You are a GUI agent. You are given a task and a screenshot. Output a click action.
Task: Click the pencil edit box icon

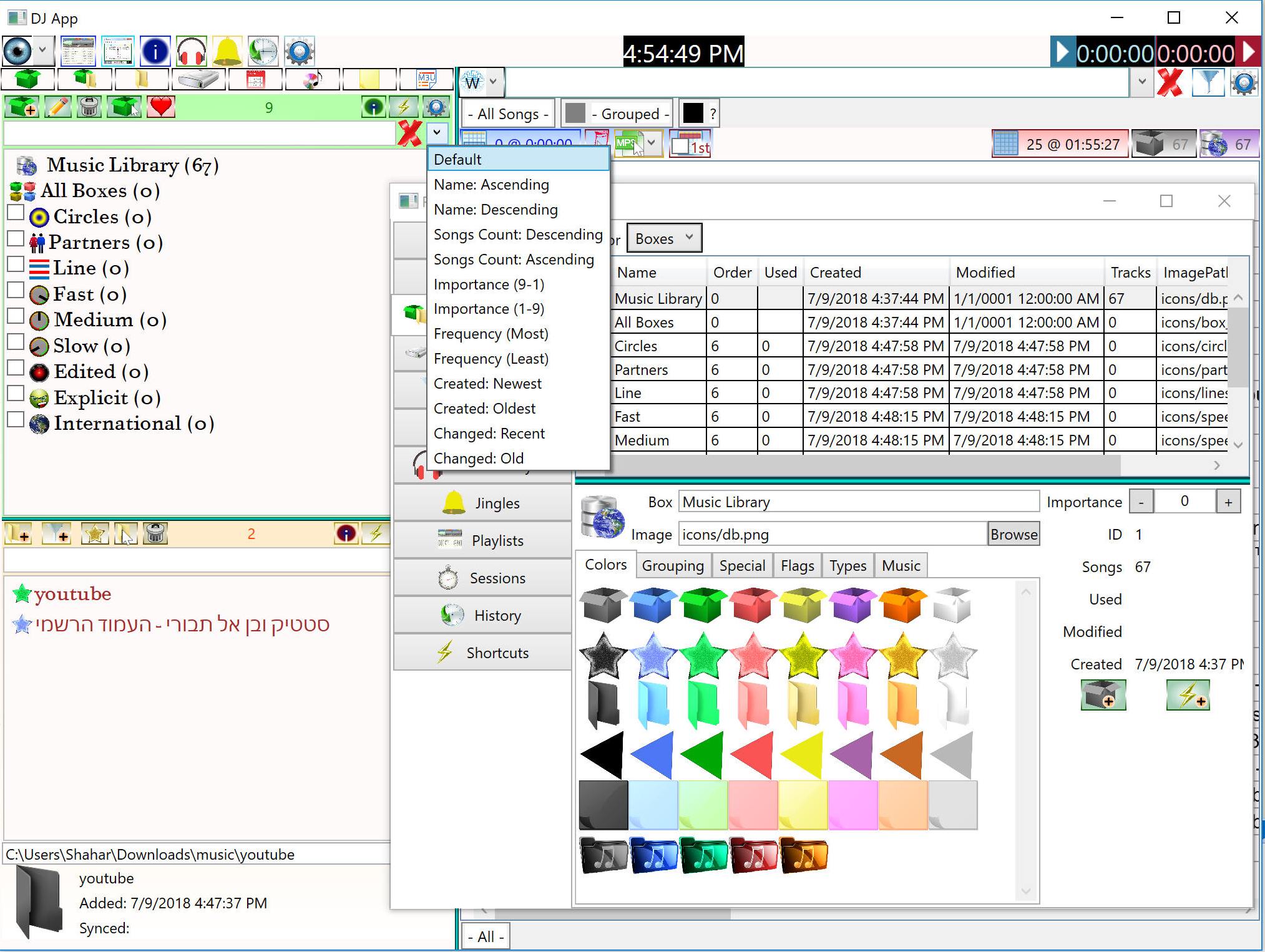tap(57, 107)
